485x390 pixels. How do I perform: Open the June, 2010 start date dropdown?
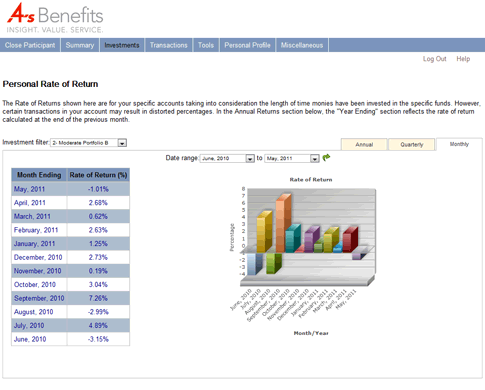[x=227, y=159]
